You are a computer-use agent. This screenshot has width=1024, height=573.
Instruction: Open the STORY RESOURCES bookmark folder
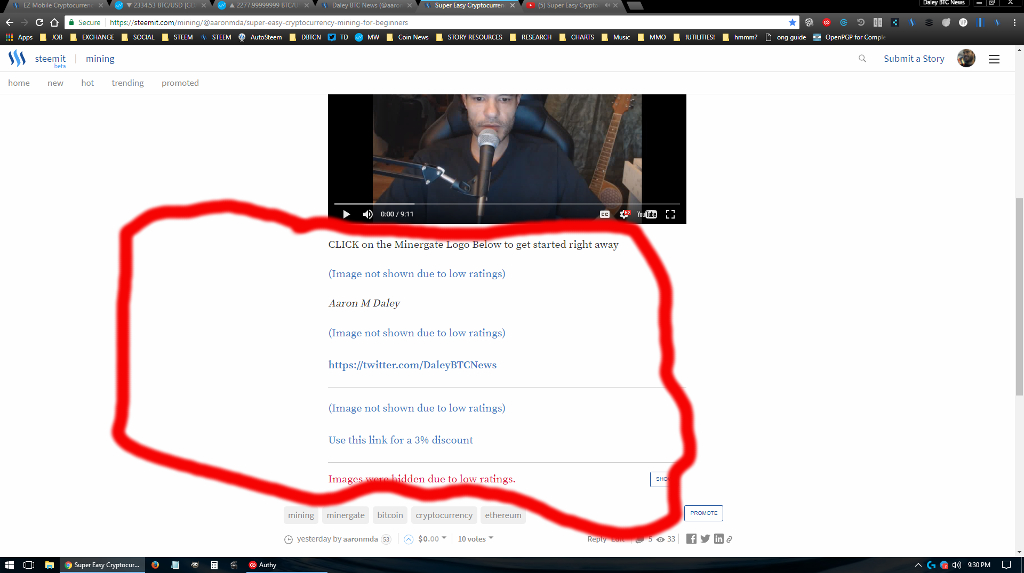(469, 37)
